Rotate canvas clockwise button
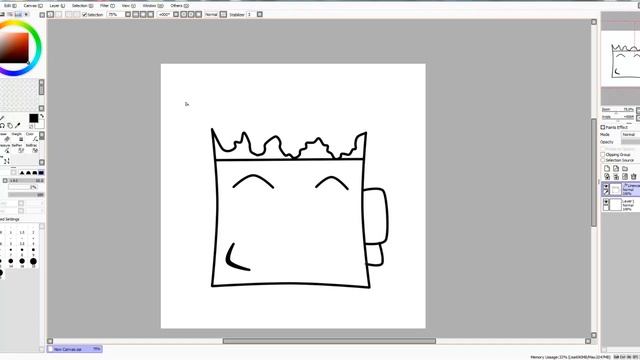This screenshot has height=360, width=640. (191, 14)
